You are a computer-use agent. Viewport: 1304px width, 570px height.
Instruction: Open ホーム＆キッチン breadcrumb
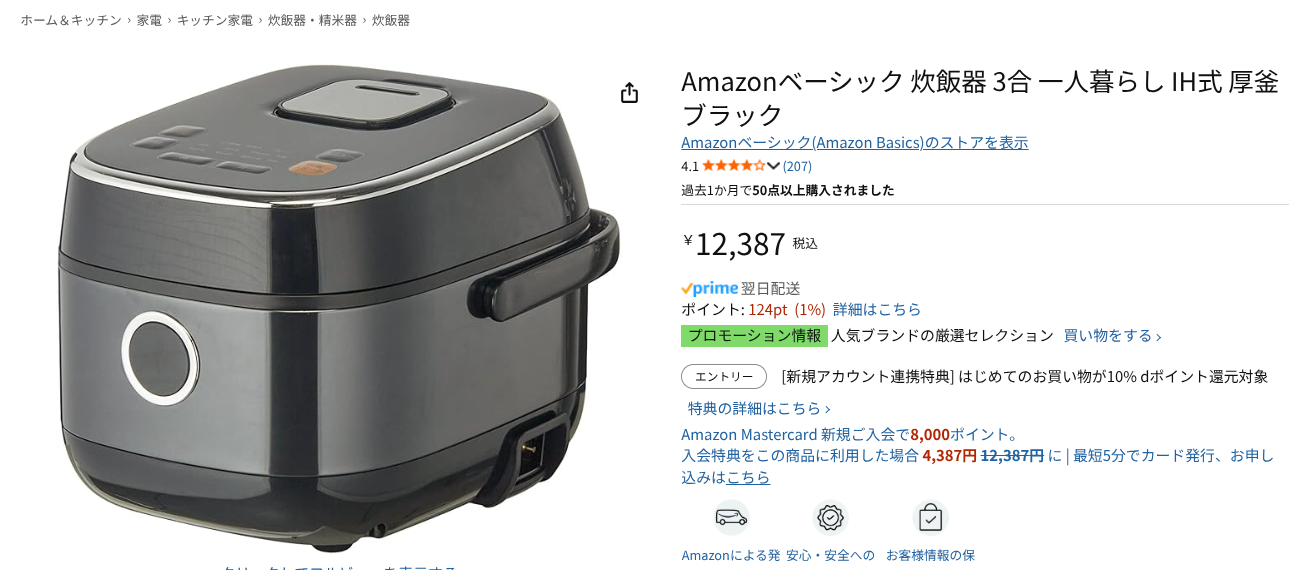coord(71,20)
